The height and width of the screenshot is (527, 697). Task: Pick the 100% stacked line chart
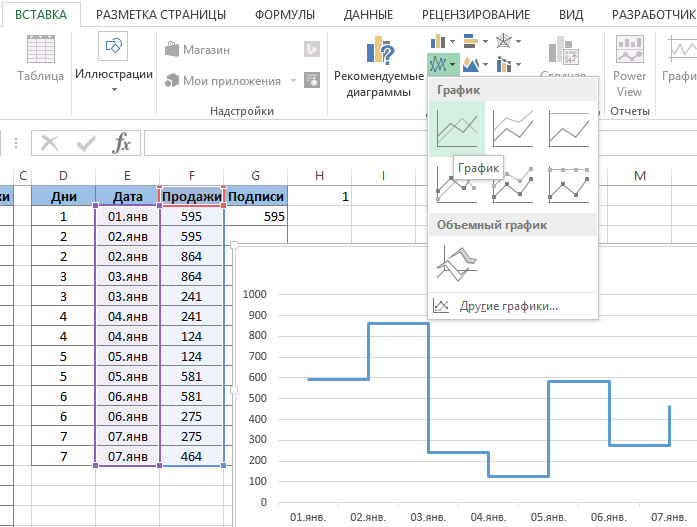(568, 128)
